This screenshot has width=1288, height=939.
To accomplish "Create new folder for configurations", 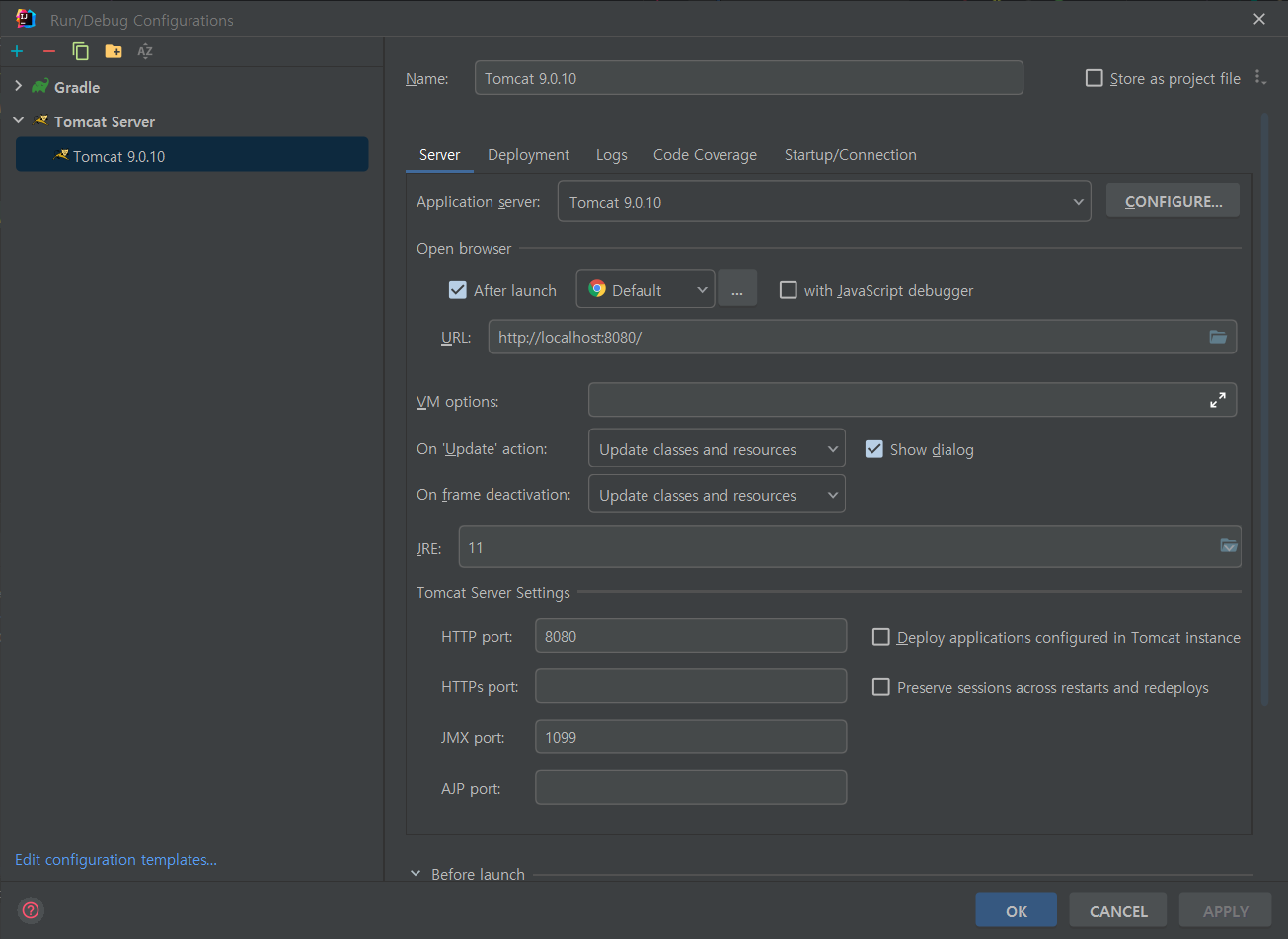I will pyautogui.click(x=114, y=51).
